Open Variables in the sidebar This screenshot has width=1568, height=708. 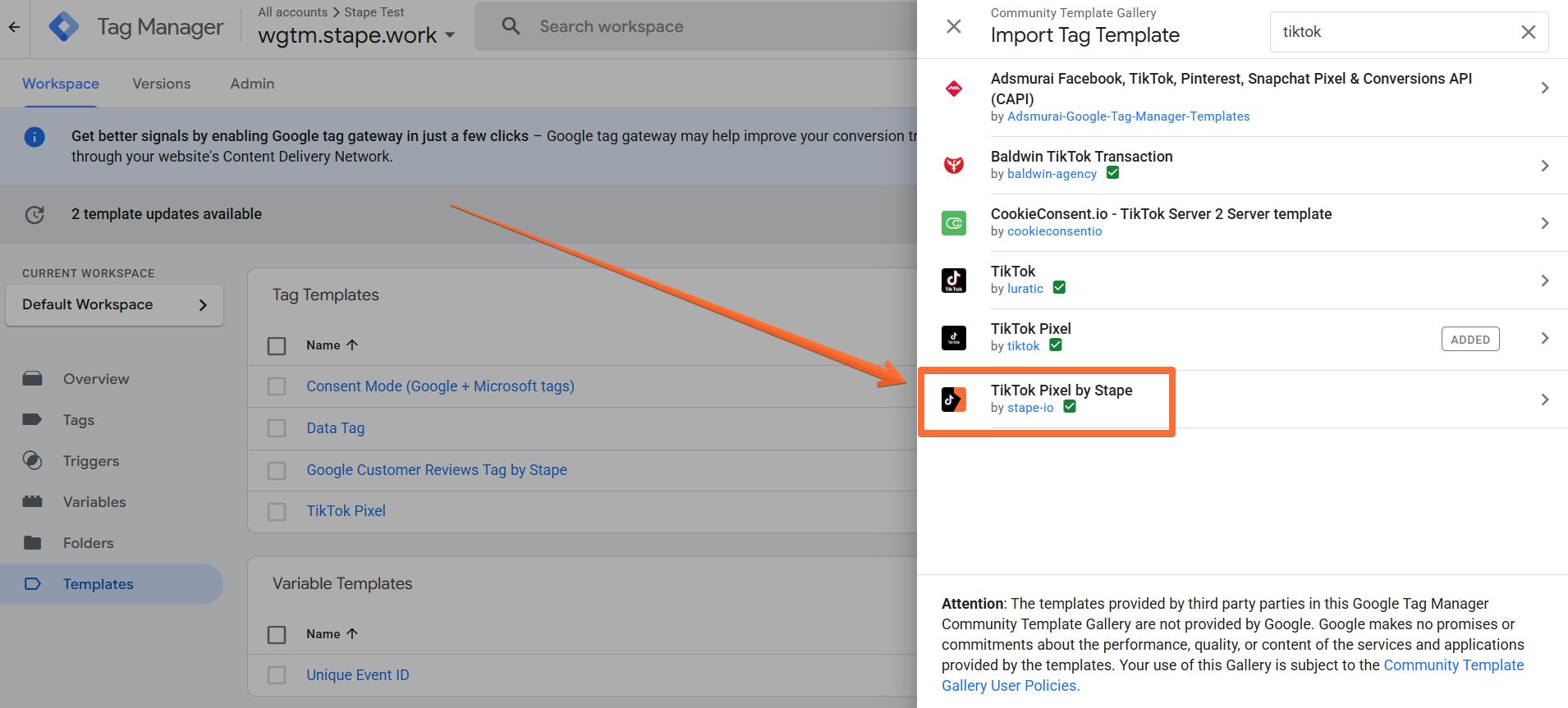pyautogui.click(x=94, y=502)
